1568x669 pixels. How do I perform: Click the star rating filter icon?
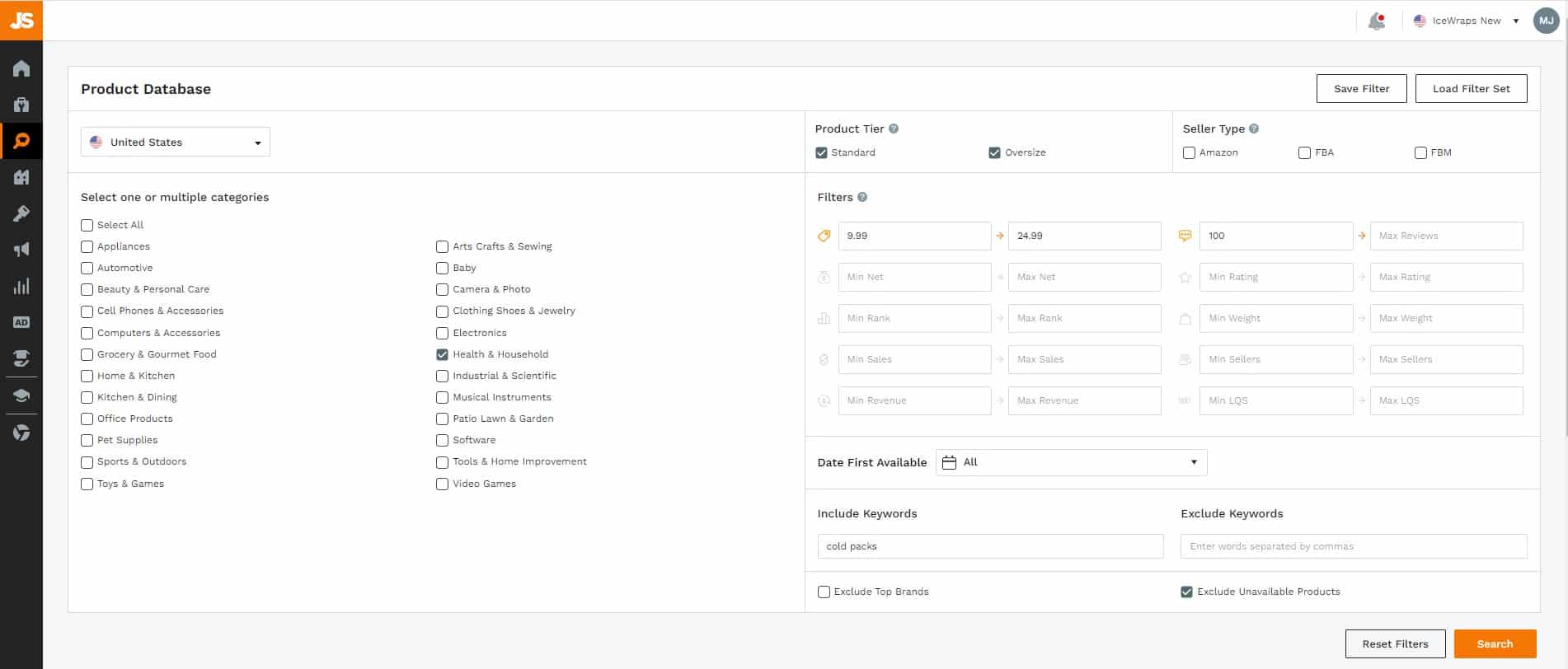pyautogui.click(x=1185, y=277)
